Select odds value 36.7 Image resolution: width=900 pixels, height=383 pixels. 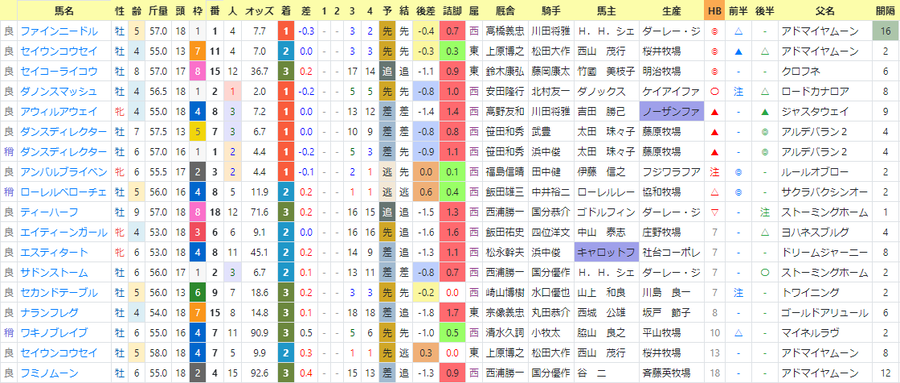pyautogui.click(x=259, y=72)
